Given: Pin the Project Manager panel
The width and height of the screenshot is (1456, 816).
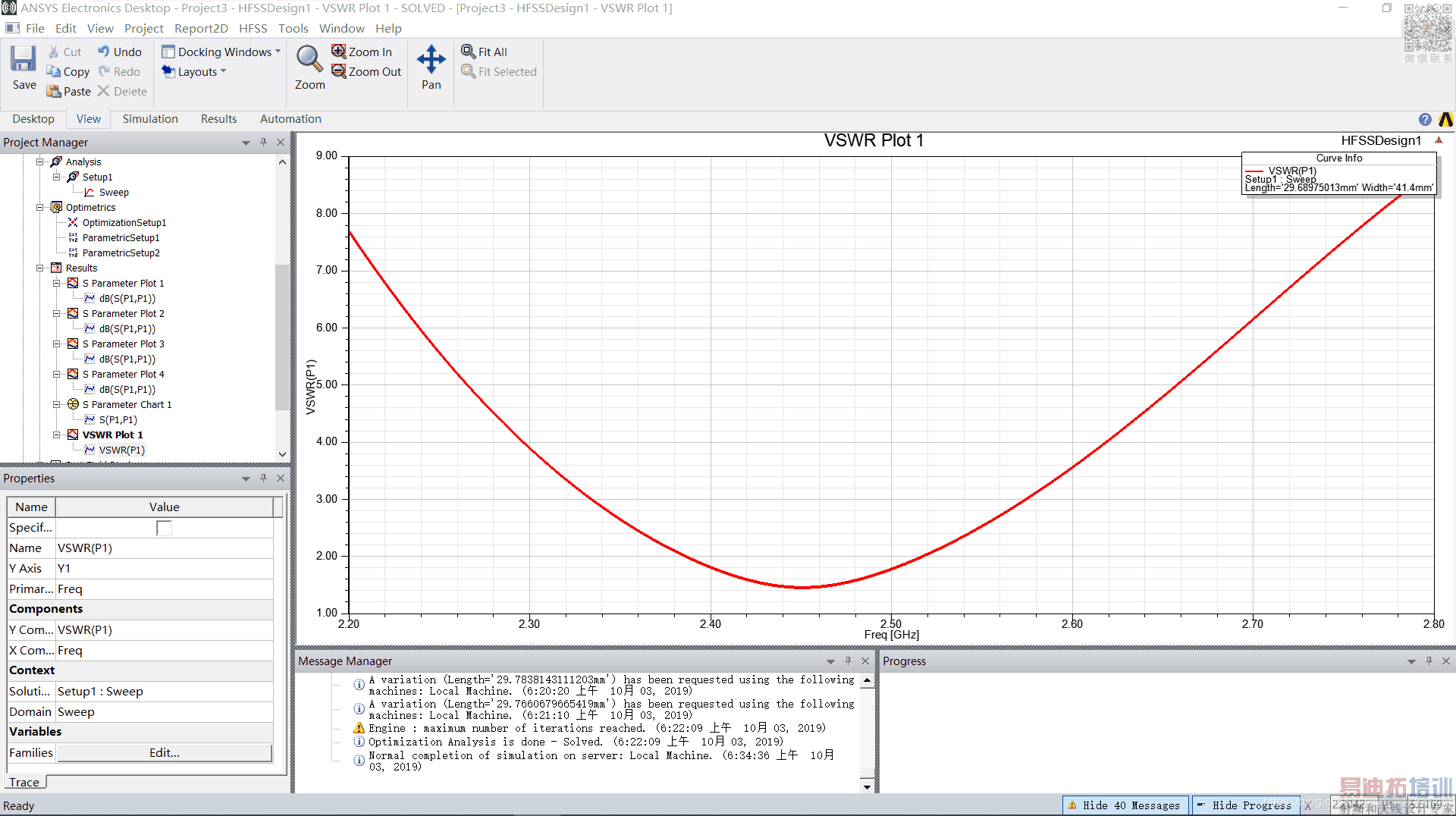Looking at the screenshot, I should 263,143.
